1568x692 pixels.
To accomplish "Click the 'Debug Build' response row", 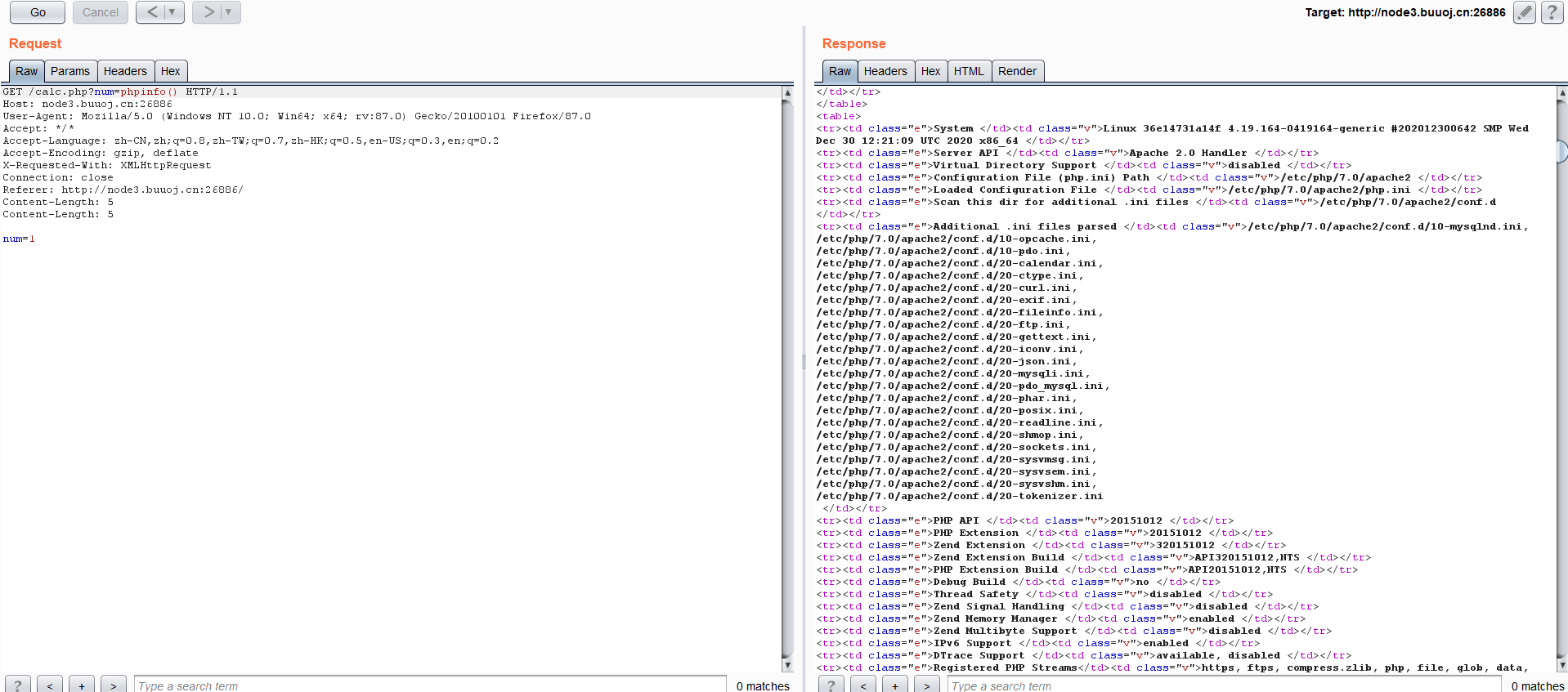I will pyautogui.click(x=1019, y=582).
